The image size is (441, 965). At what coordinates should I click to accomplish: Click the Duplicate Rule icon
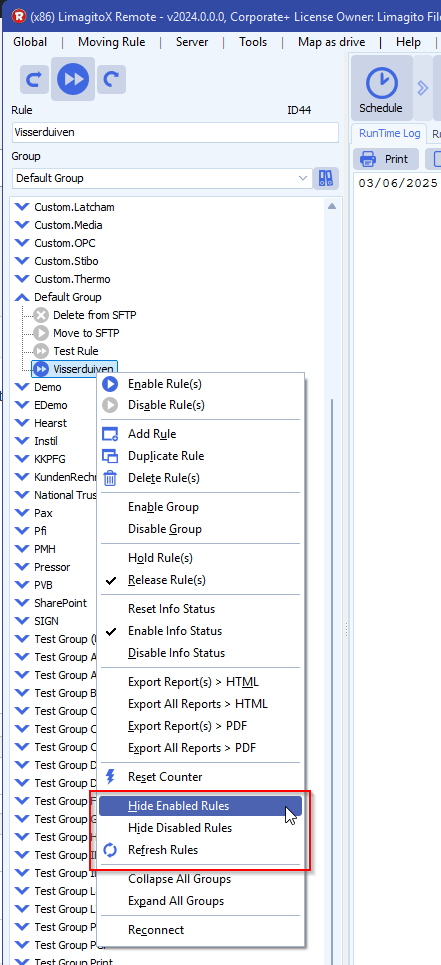point(110,456)
